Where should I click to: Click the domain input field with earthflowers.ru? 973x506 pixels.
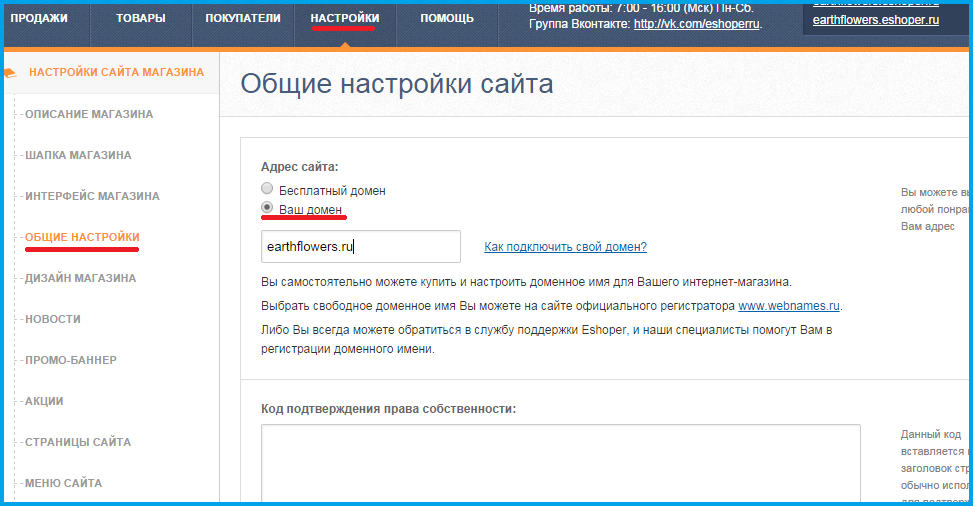coord(360,247)
